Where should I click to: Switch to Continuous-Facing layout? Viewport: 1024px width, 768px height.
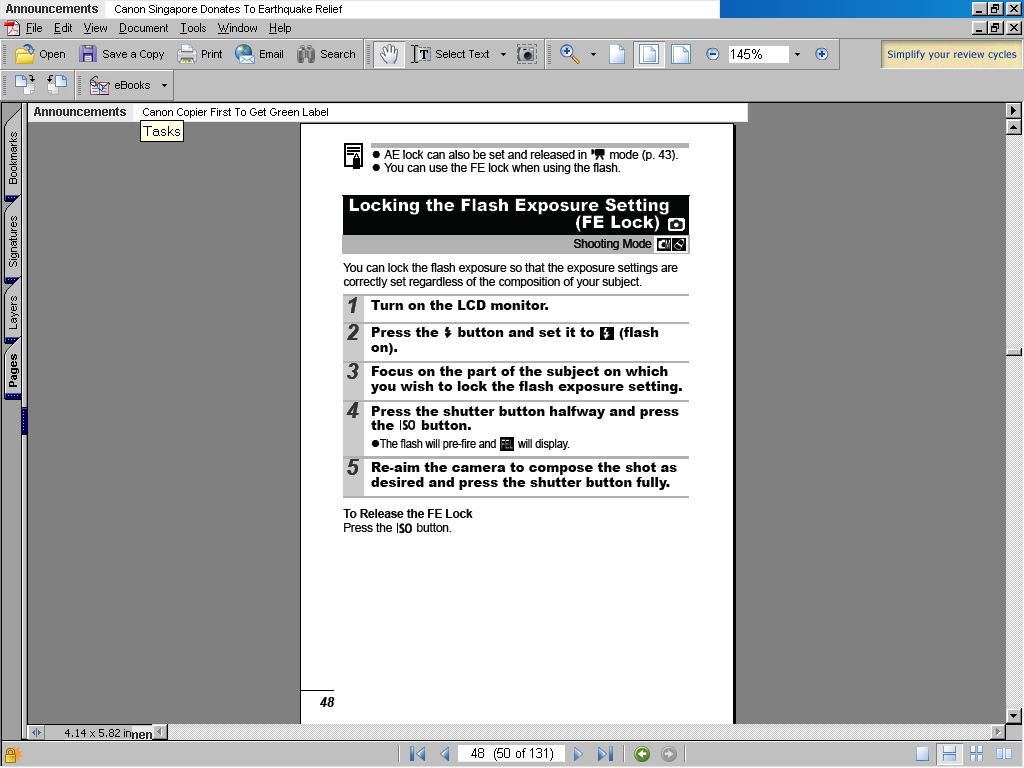pos(976,754)
